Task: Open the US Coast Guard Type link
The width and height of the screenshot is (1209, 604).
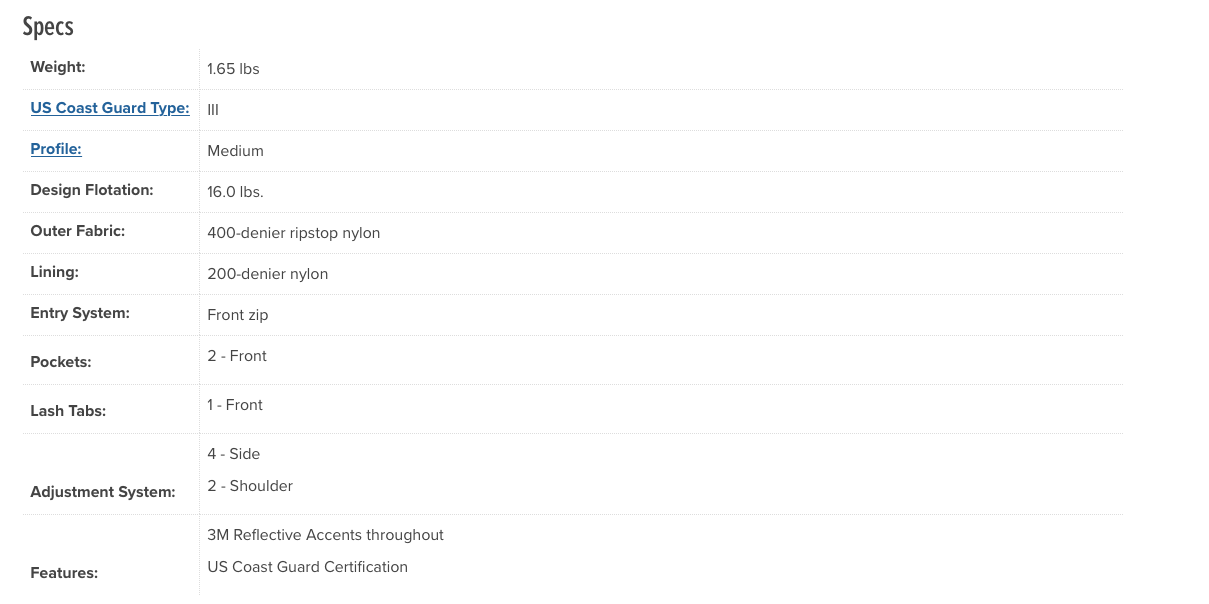Action: coord(110,108)
